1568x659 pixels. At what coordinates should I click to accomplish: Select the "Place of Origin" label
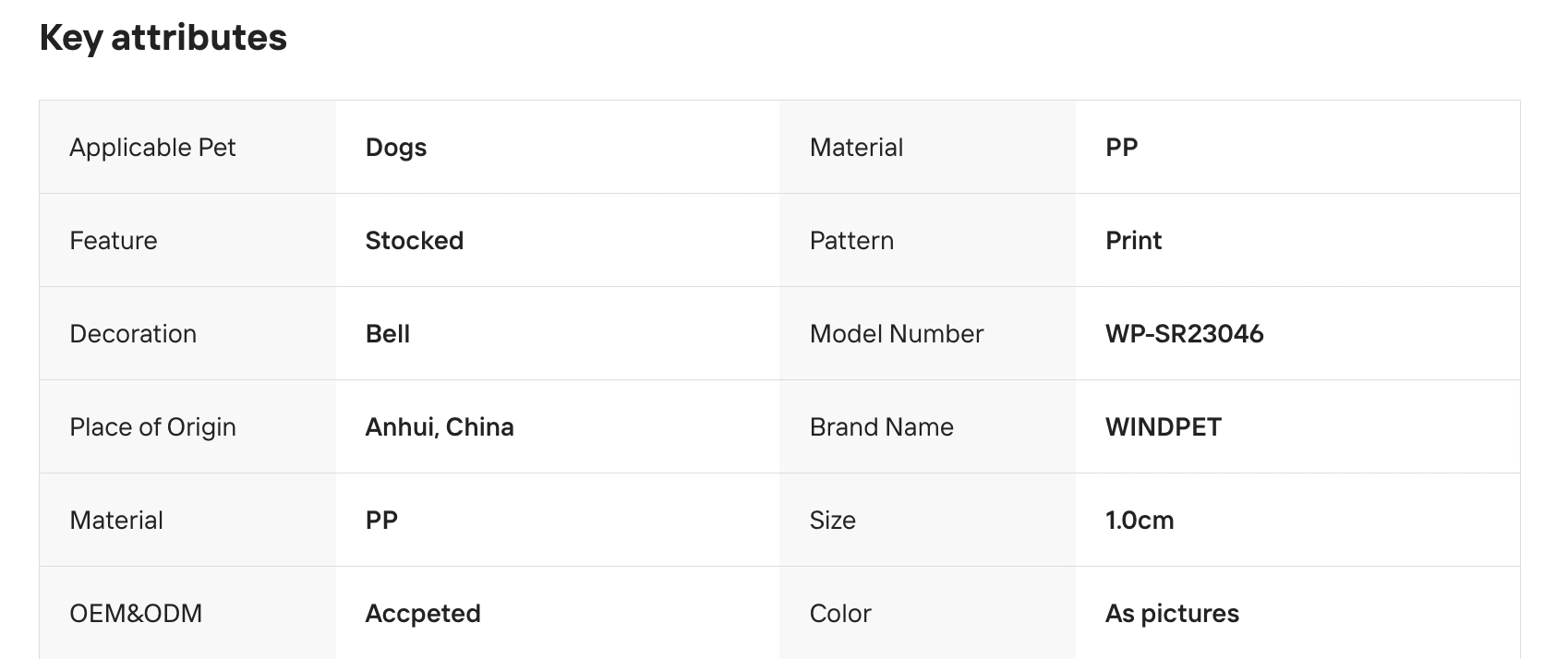(x=152, y=427)
